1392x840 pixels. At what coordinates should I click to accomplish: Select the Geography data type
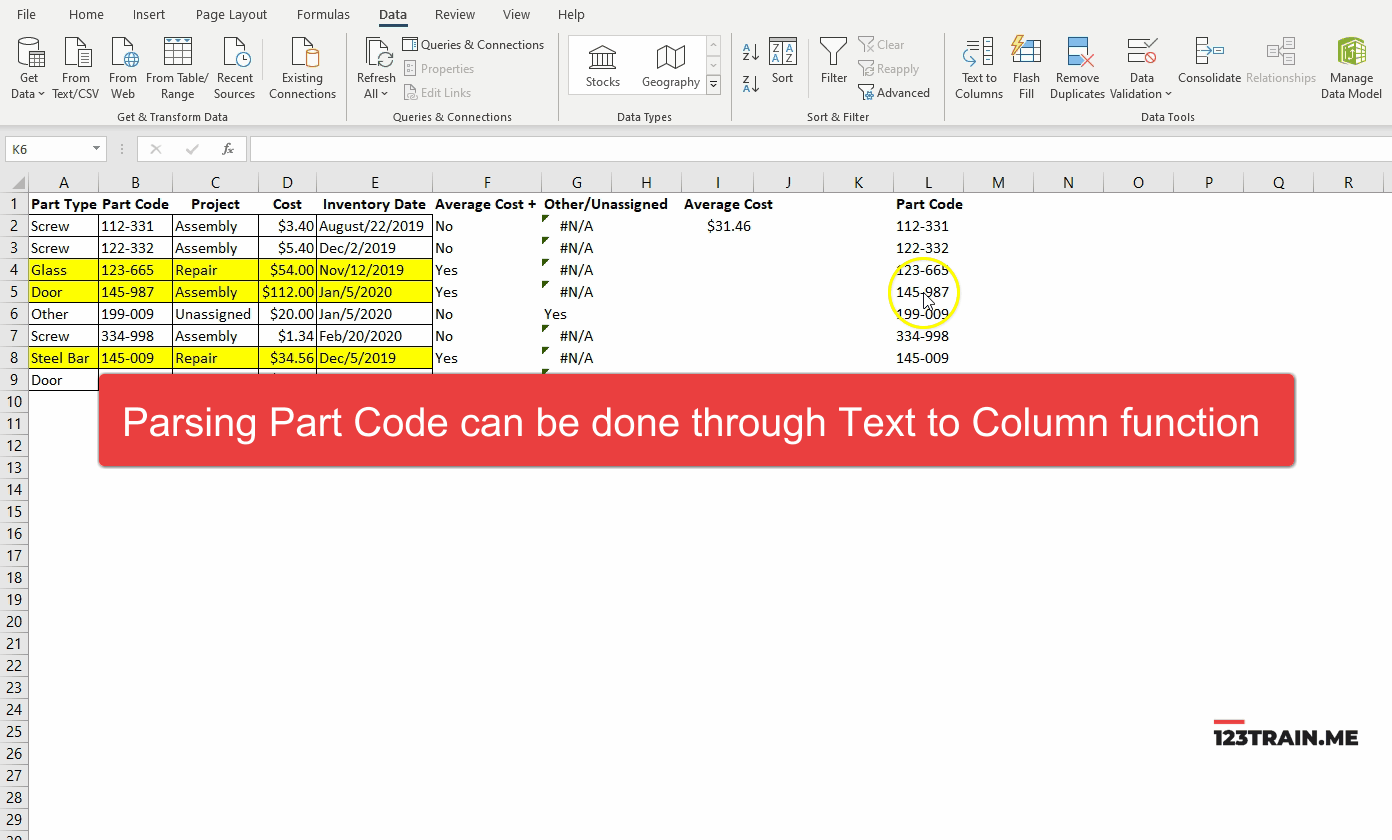671,66
